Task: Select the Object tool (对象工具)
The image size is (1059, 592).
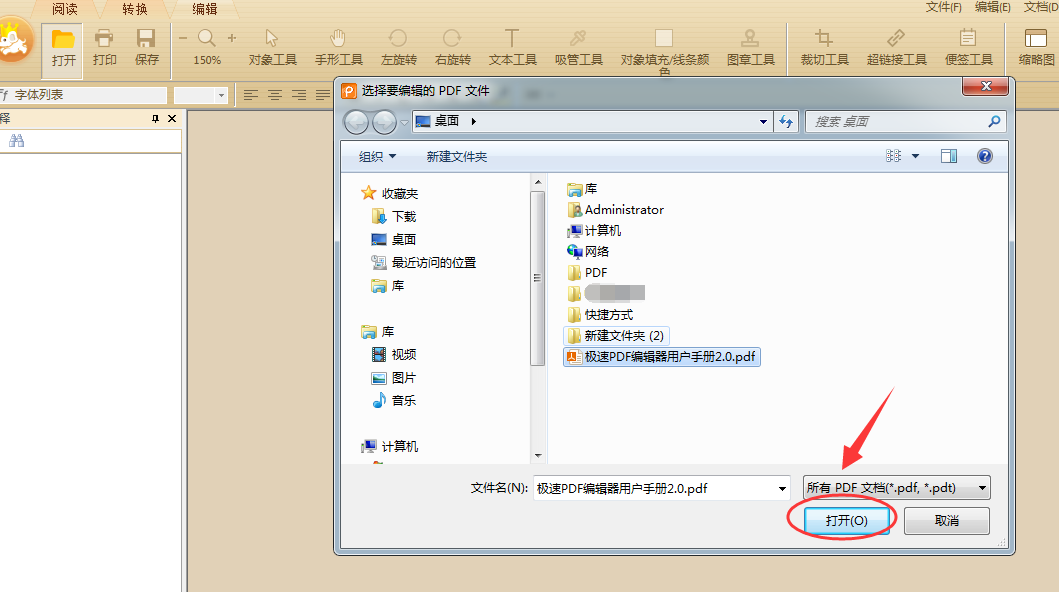Action: tap(272, 47)
